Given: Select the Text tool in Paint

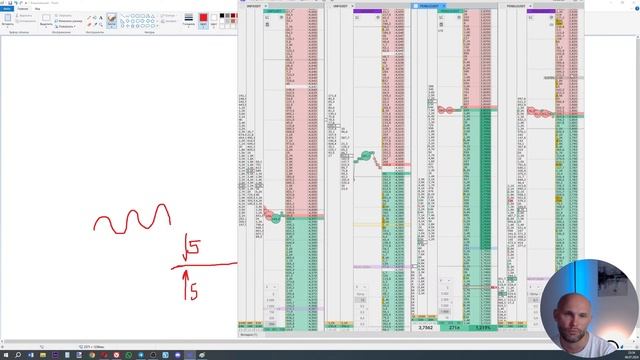Looking at the screenshot, I should tap(101, 18).
